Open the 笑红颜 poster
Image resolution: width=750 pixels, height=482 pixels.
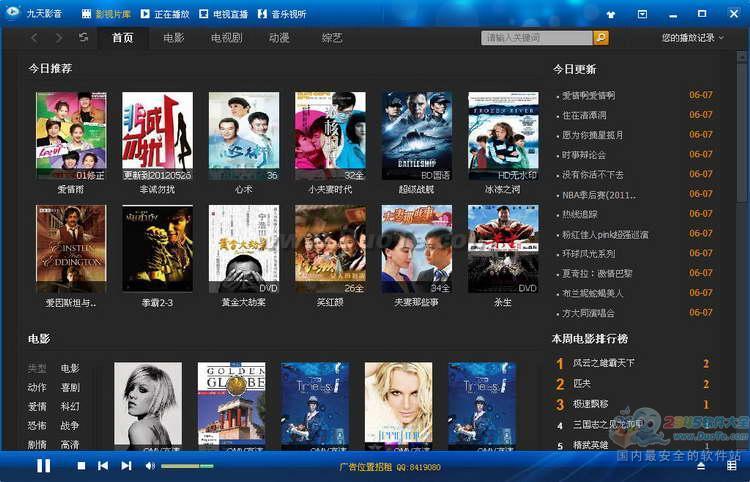pos(331,249)
